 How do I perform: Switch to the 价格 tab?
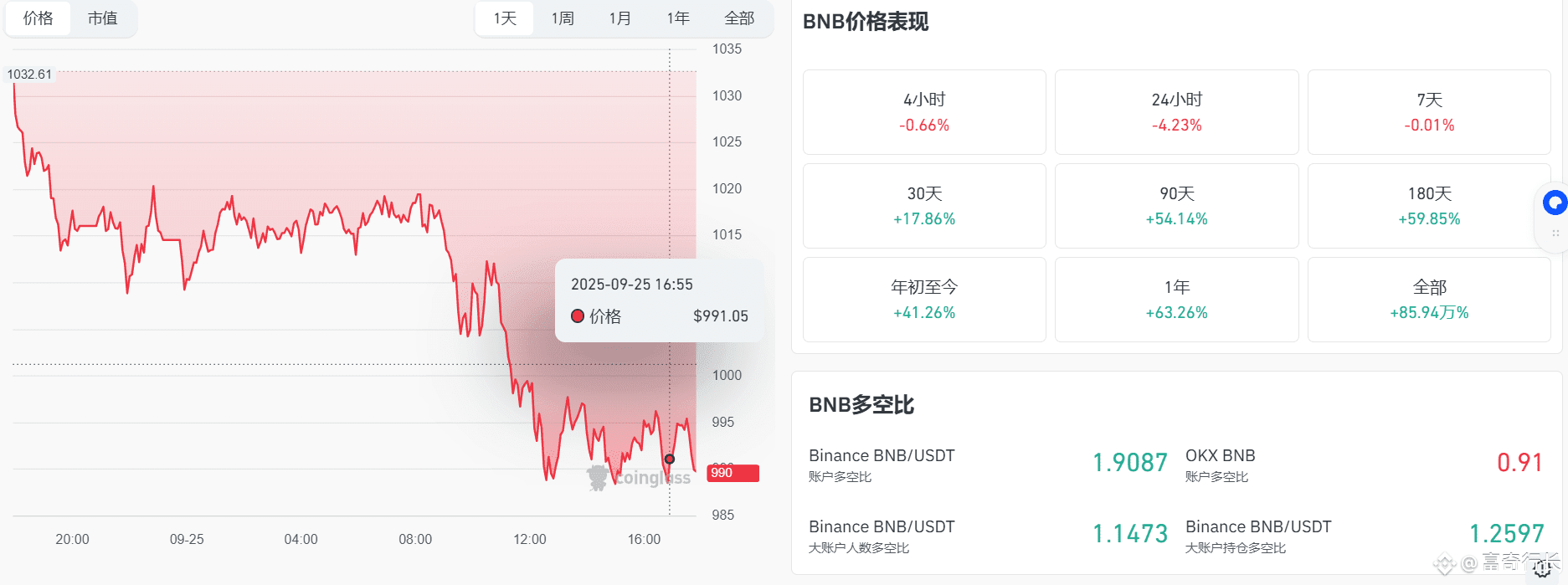38,18
